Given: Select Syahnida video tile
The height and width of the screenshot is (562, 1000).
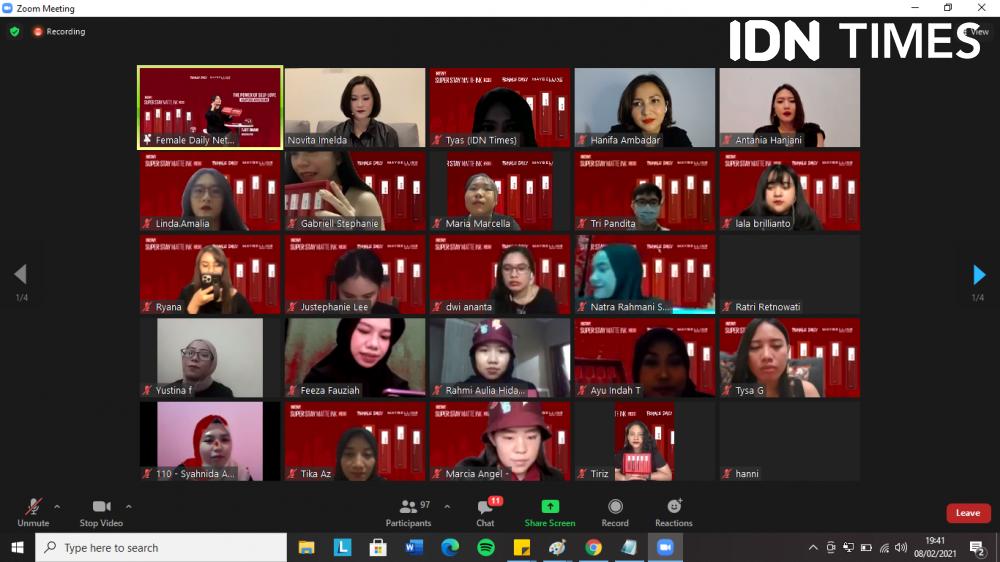Looking at the screenshot, I should [x=210, y=441].
